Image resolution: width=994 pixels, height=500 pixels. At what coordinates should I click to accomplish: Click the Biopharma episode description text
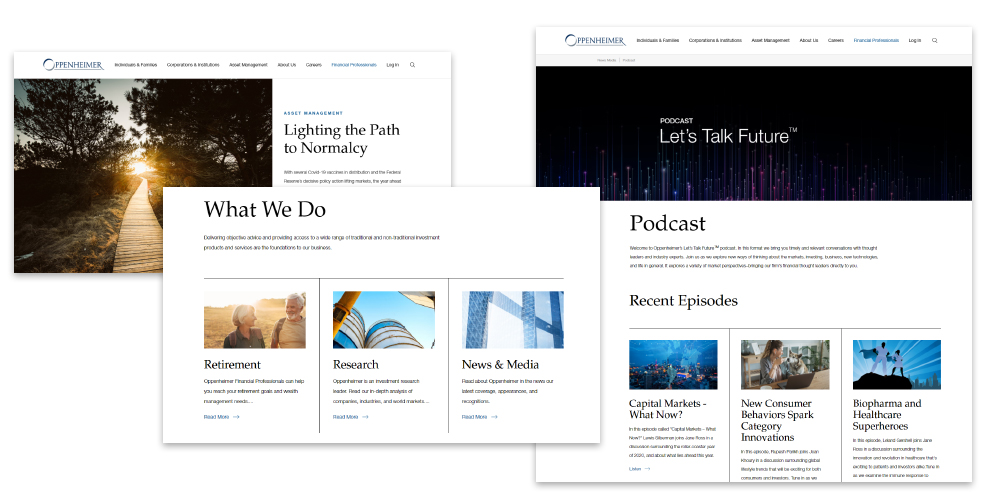pyautogui.click(x=896, y=458)
